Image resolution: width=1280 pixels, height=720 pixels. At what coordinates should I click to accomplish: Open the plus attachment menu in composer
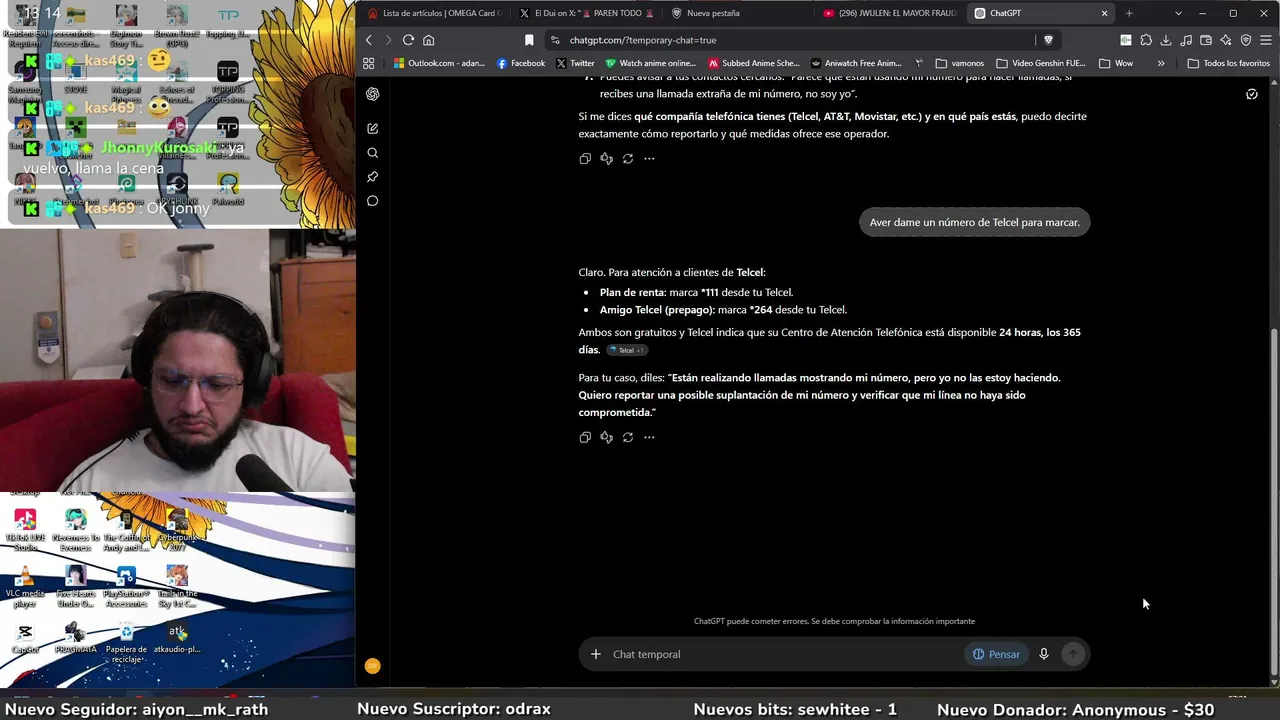click(x=595, y=654)
